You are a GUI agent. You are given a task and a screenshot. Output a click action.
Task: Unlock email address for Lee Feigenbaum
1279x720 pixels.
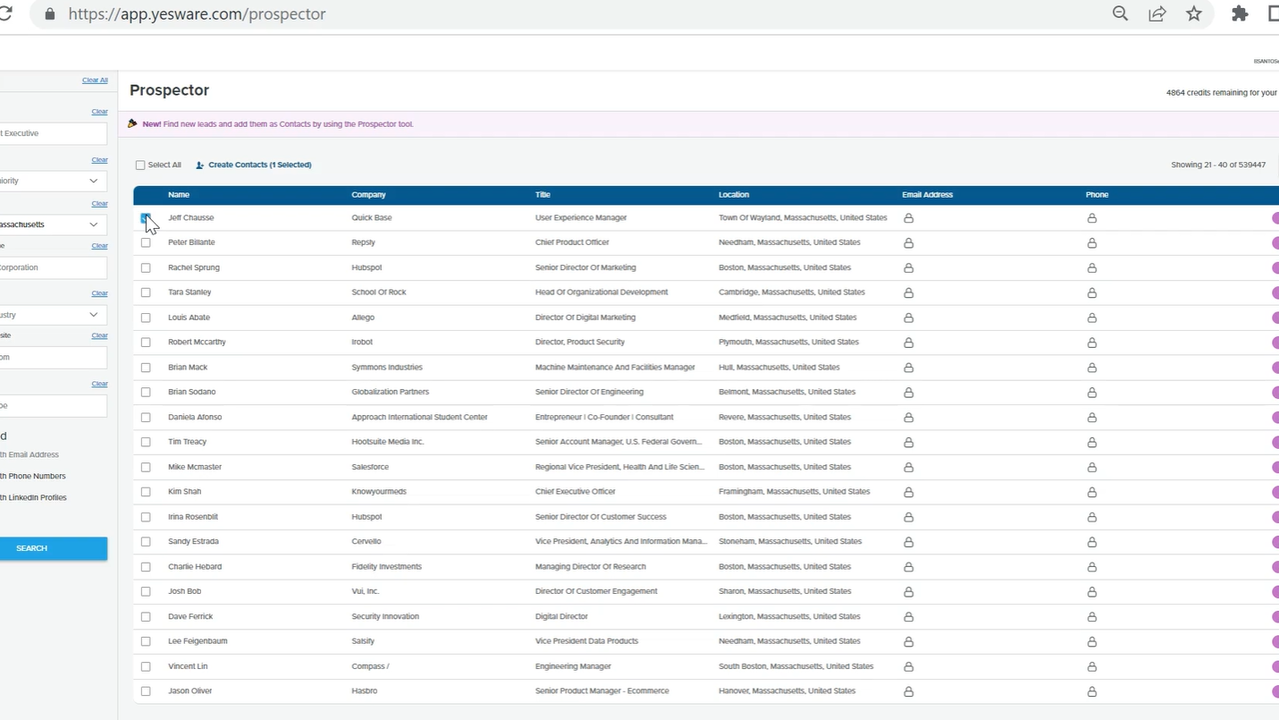(909, 642)
